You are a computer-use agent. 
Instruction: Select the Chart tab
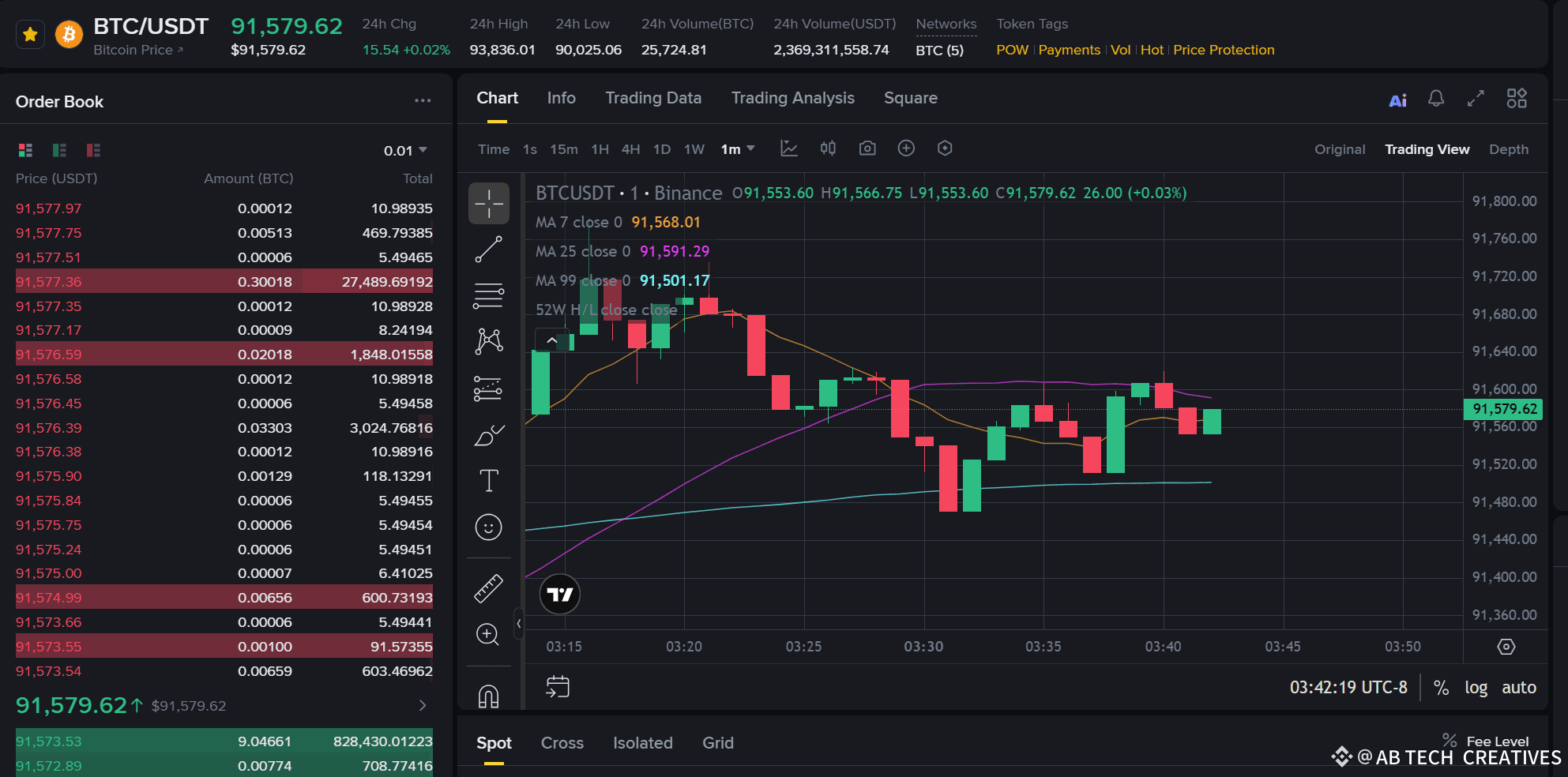(x=497, y=98)
